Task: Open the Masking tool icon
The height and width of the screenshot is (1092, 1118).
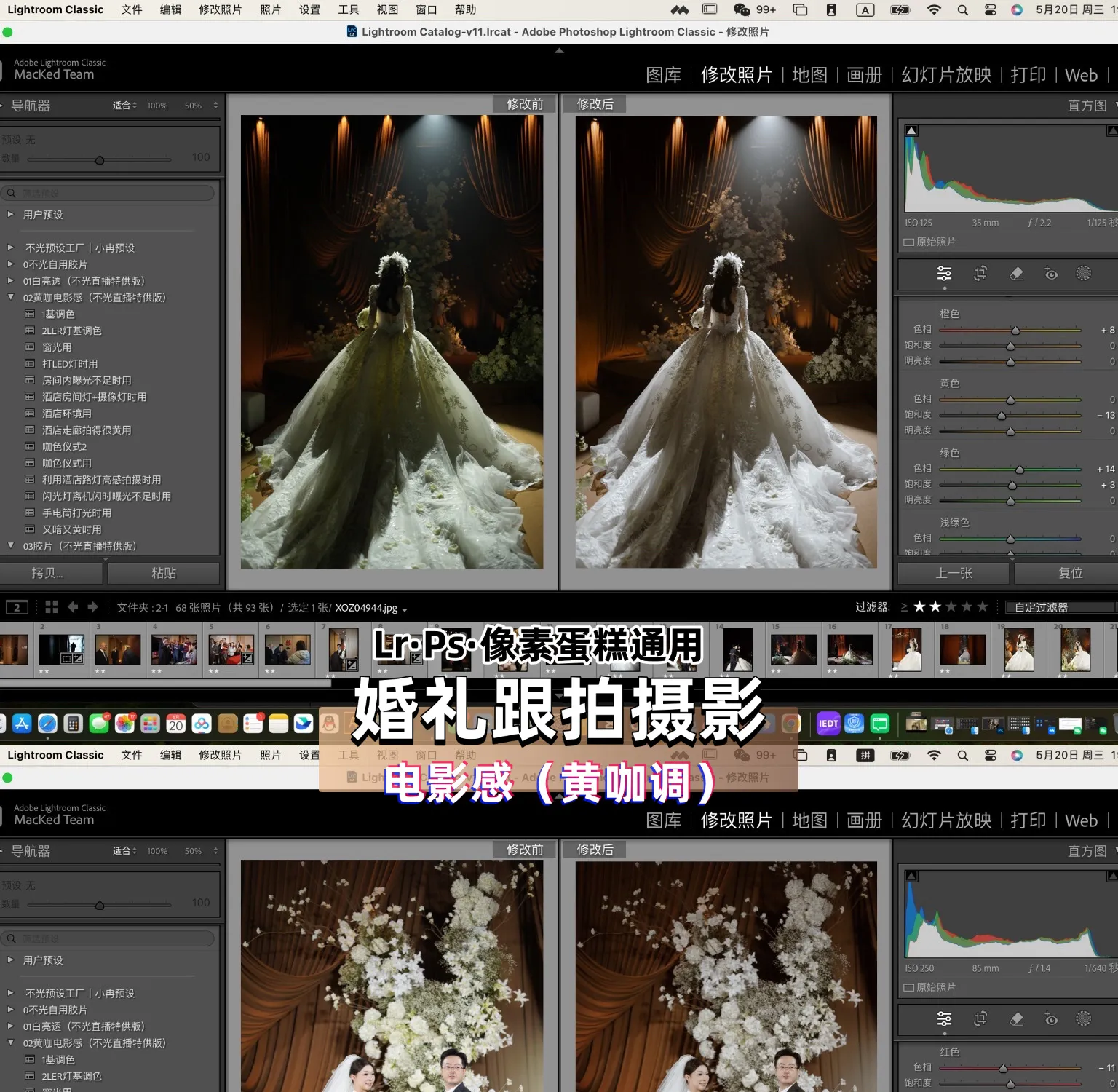Action: click(1084, 274)
